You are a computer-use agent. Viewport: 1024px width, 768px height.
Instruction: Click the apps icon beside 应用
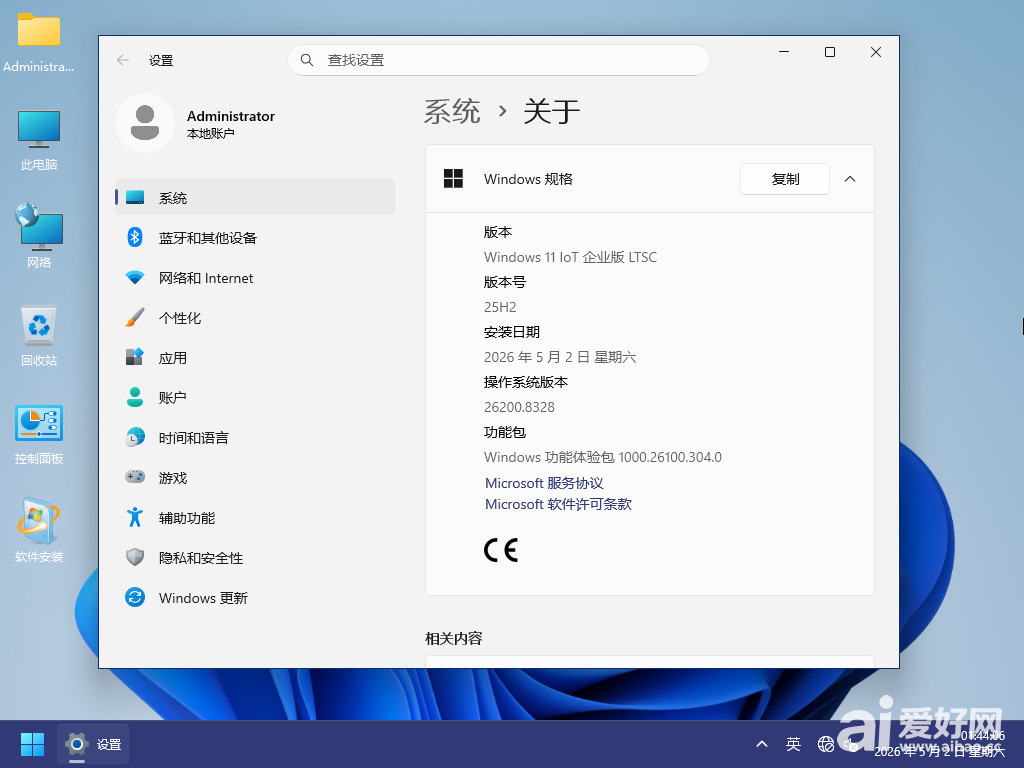[x=135, y=357]
